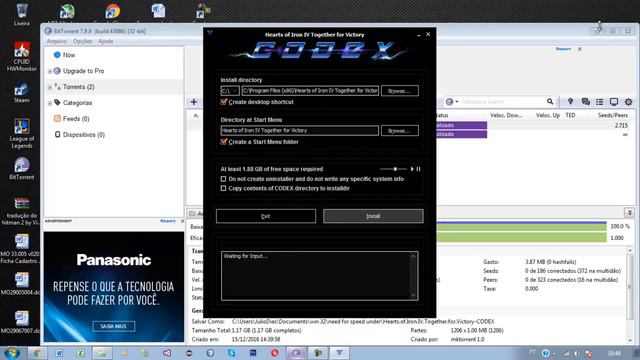Open MO29067007.doc desktop file
Image resolution: width=640 pixels, height=360 pixels.
[x=20, y=322]
